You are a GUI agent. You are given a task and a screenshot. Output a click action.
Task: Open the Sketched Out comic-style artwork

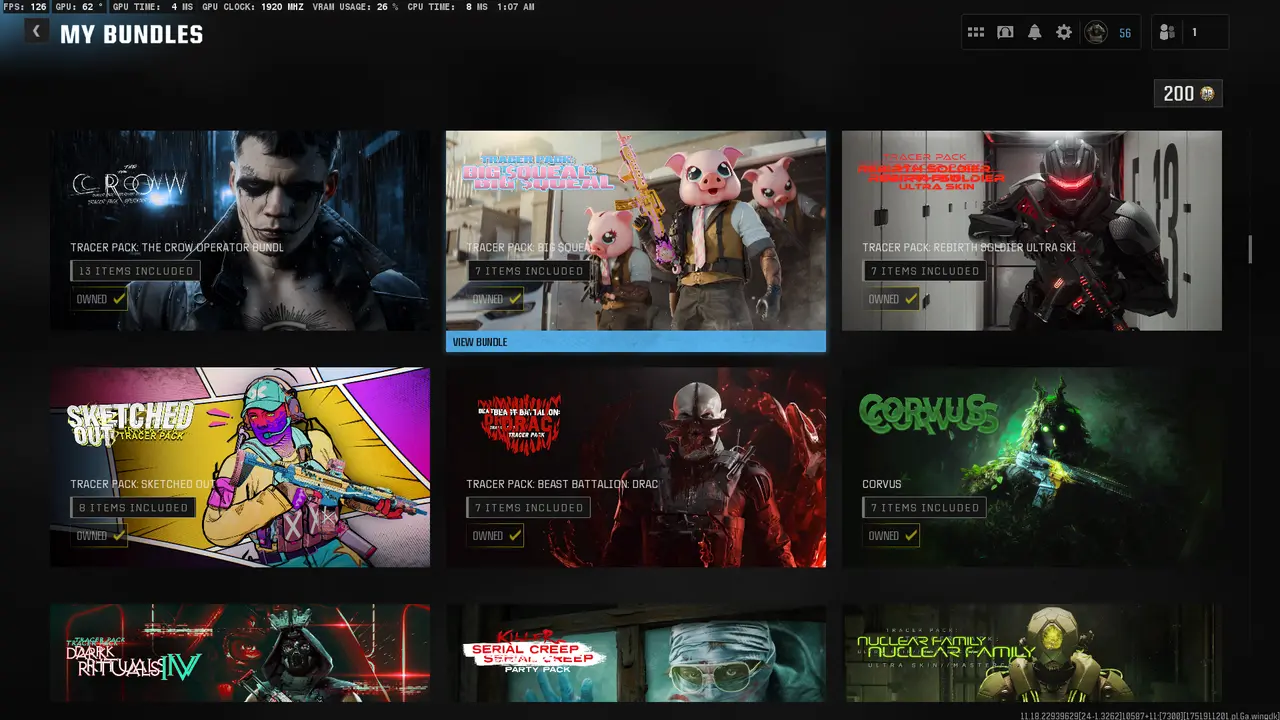click(x=240, y=467)
